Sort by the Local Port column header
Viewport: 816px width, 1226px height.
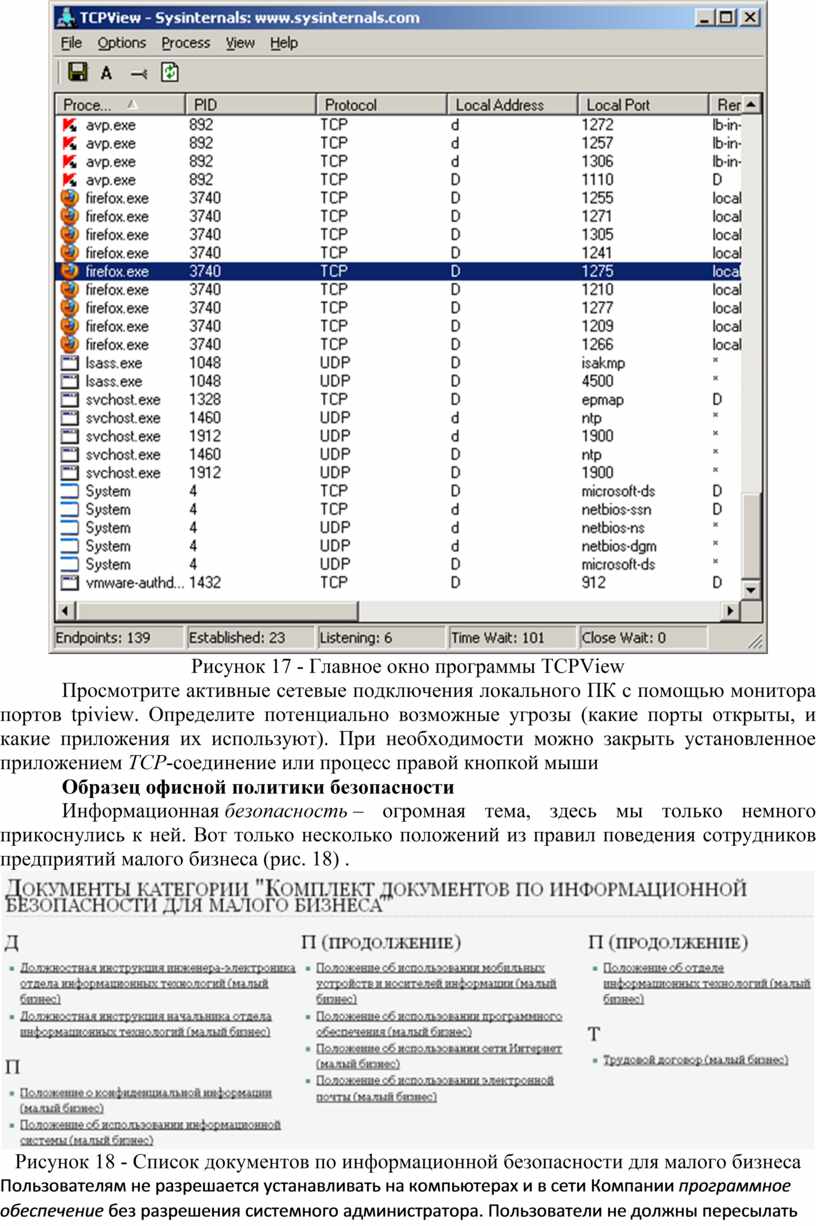[x=644, y=105]
